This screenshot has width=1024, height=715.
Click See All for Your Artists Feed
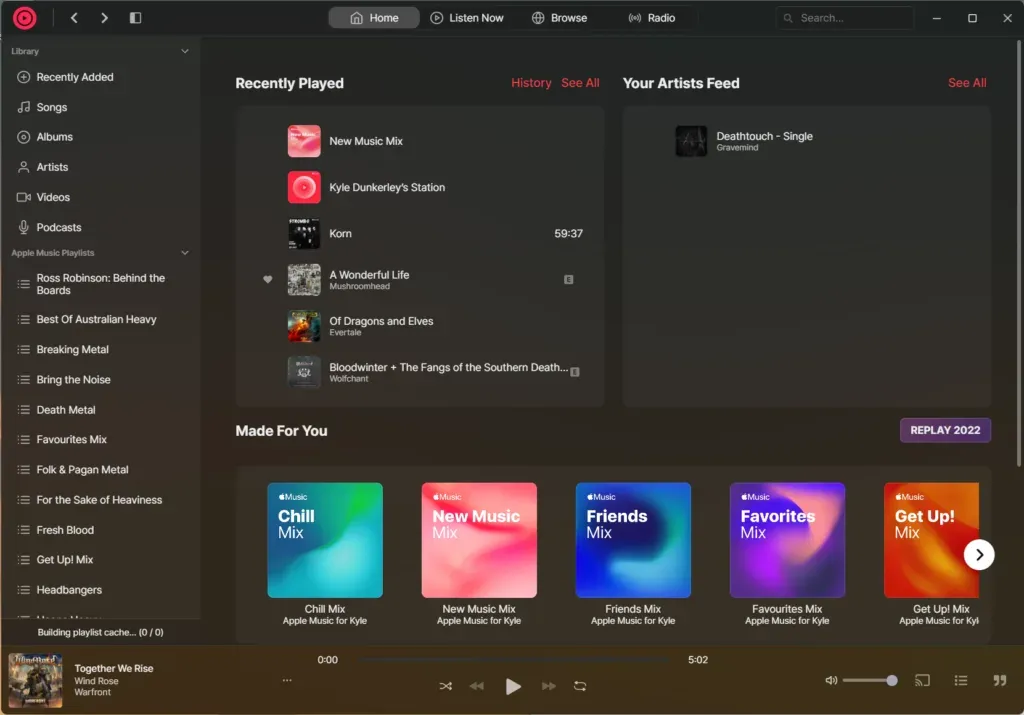[x=967, y=83]
